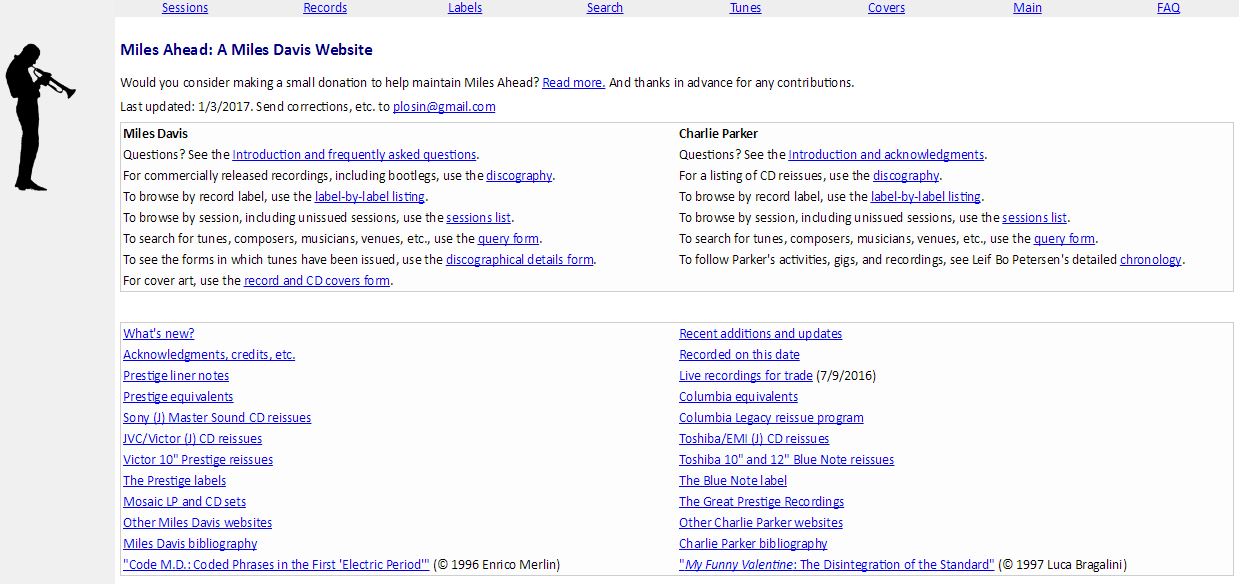The image size is (1242, 584).
Task: Open the discographical details form link
Action: (520, 260)
